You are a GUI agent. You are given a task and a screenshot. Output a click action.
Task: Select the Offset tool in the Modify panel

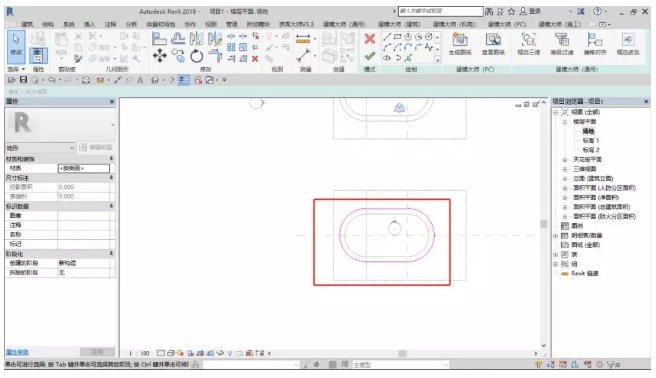[x=178, y=39]
